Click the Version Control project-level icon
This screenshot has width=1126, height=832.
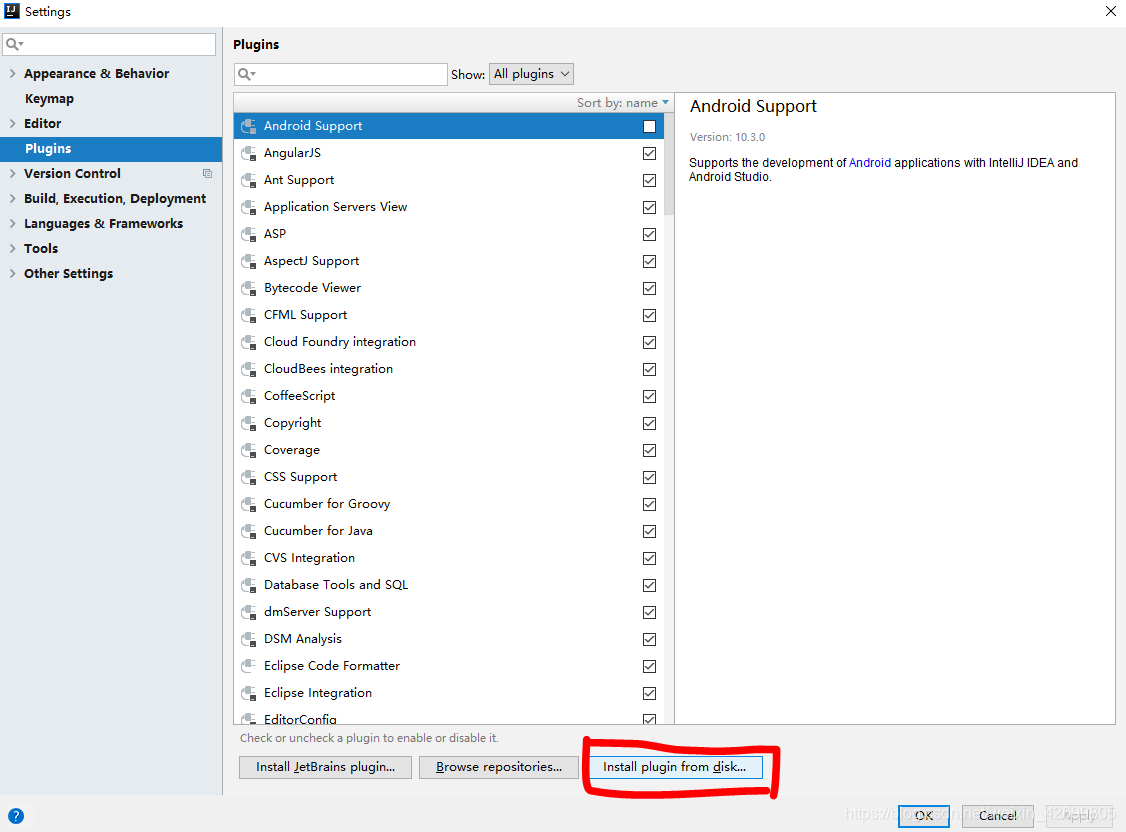[207, 174]
